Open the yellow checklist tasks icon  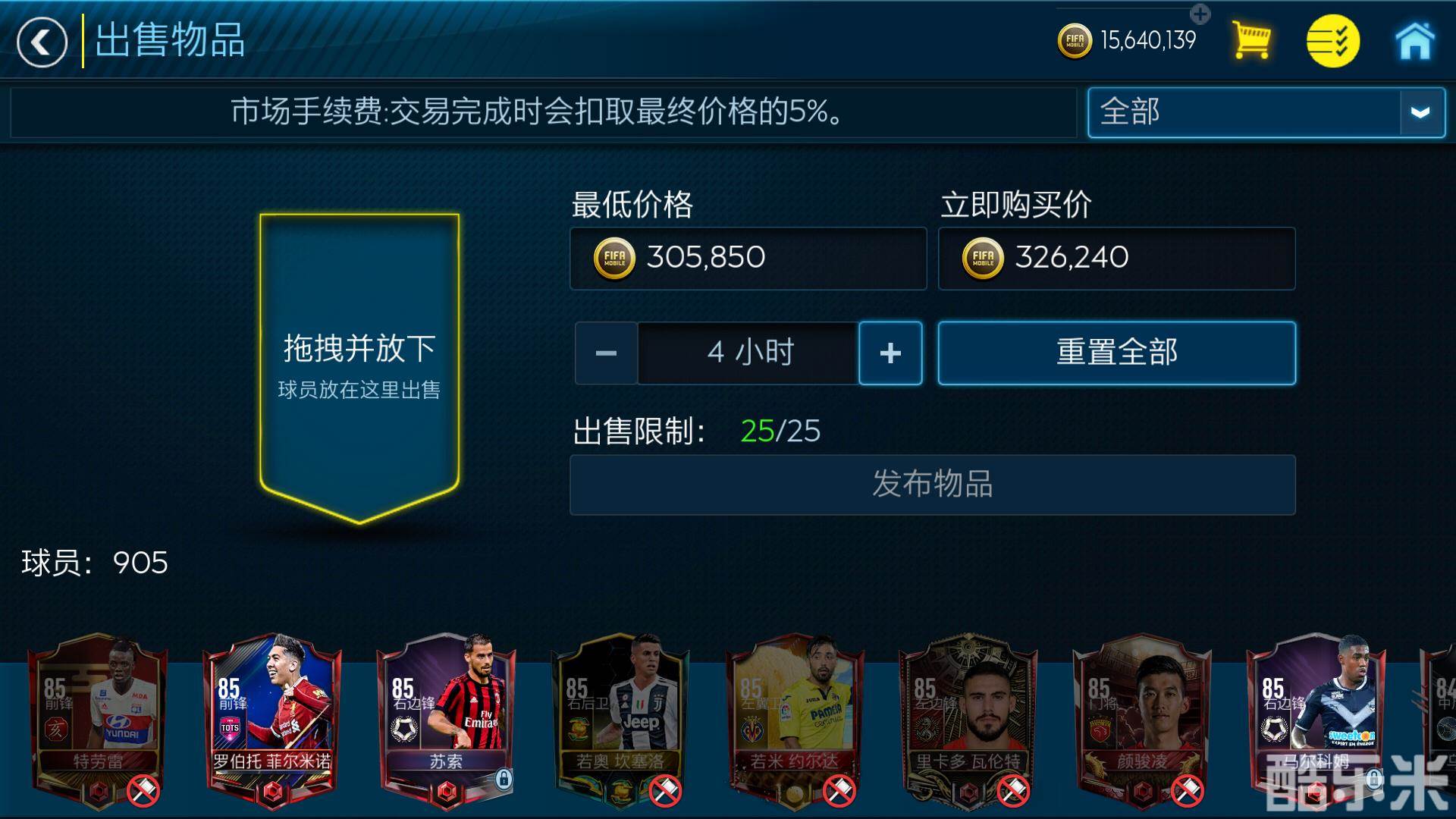(x=1332, y=41)
